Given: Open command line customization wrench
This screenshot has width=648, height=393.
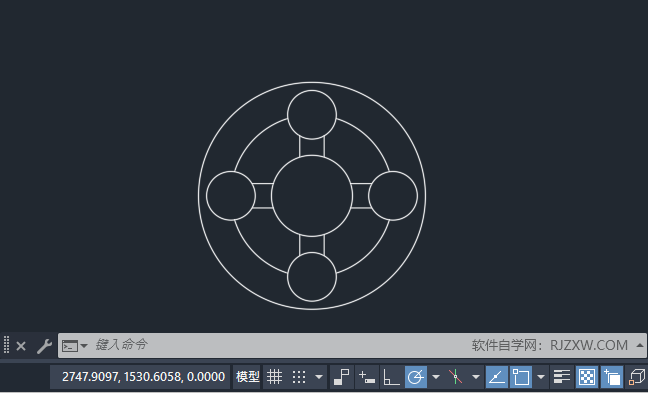Looking at the screenshot, I should click(x=44, y=346).
